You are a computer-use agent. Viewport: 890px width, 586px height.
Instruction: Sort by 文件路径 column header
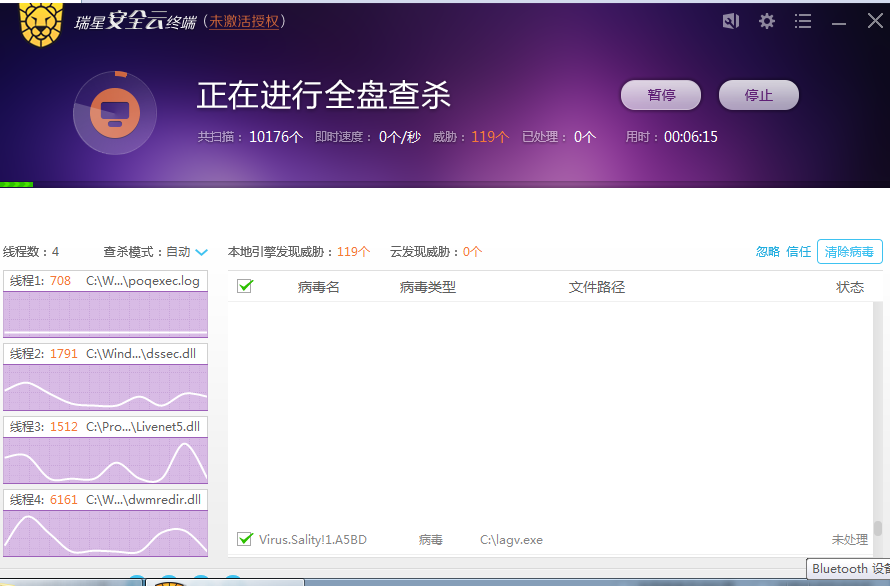[597, 287]
